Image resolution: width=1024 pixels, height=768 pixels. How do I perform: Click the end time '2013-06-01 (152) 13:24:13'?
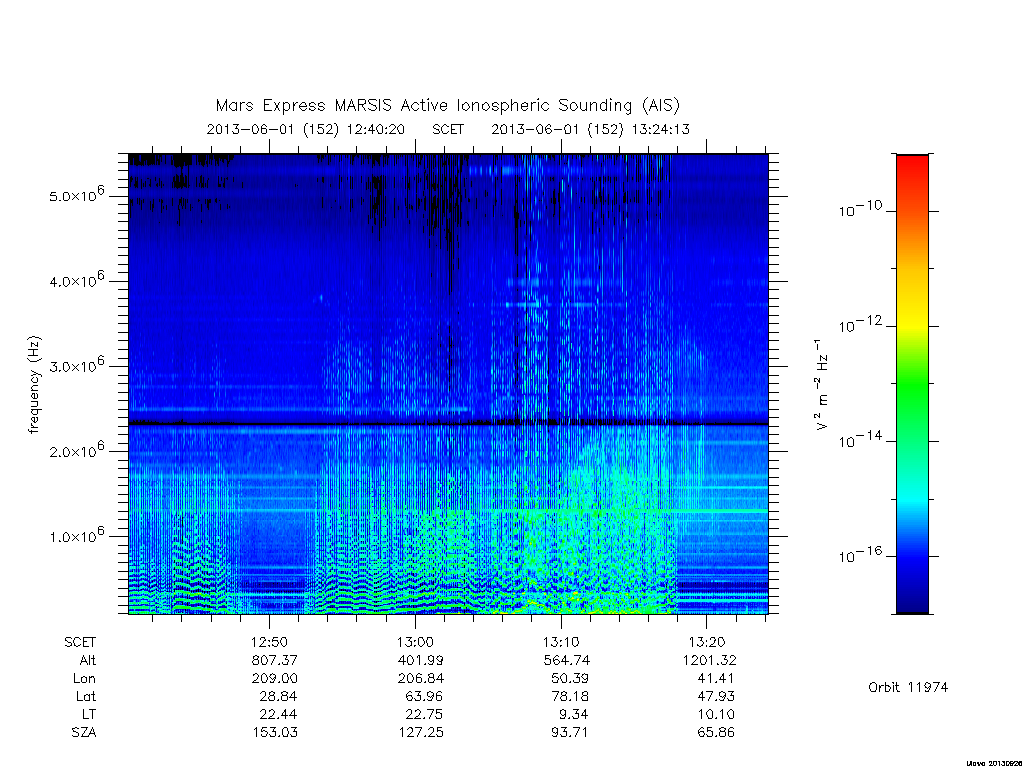[590, 129]
